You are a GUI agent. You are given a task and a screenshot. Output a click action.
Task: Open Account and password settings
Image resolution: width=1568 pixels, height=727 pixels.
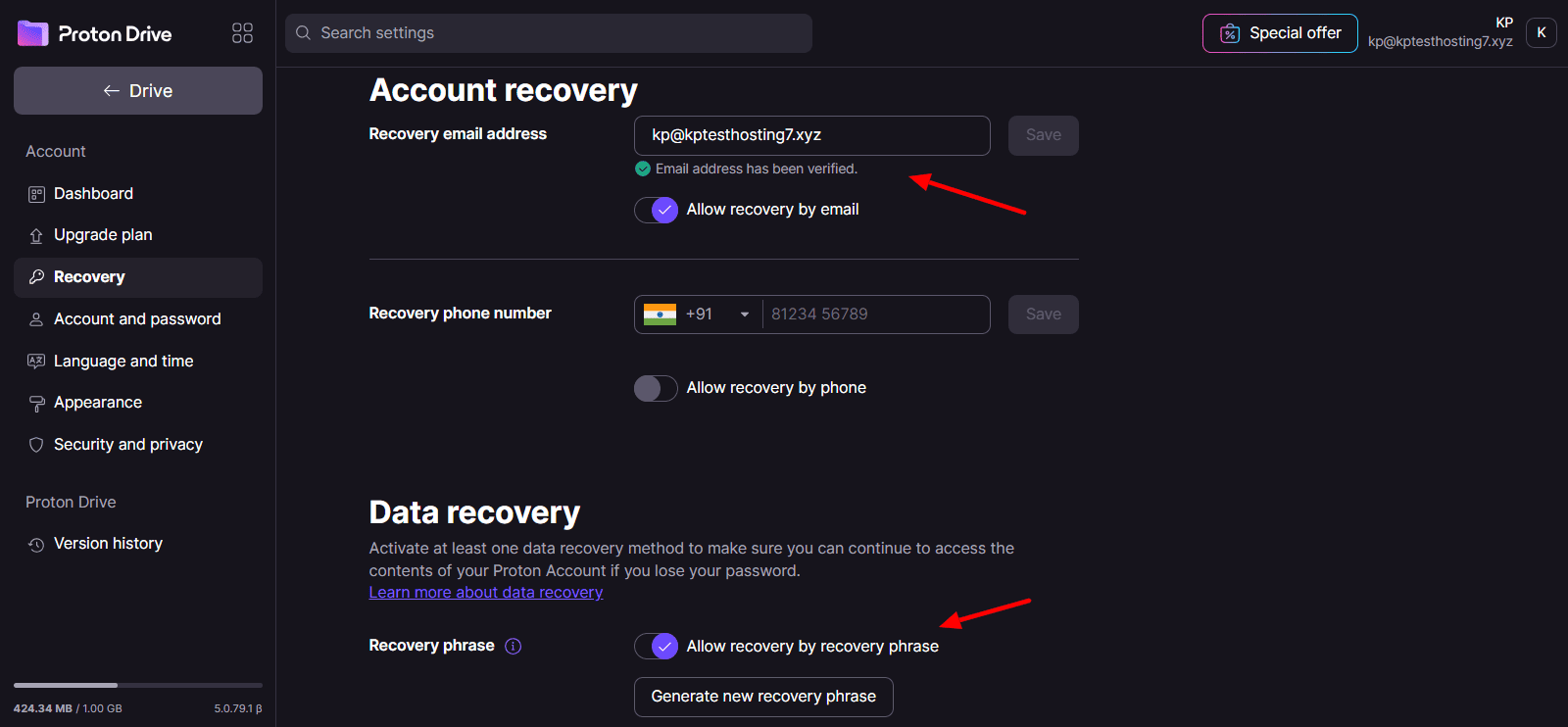click(x=137, y=319)
